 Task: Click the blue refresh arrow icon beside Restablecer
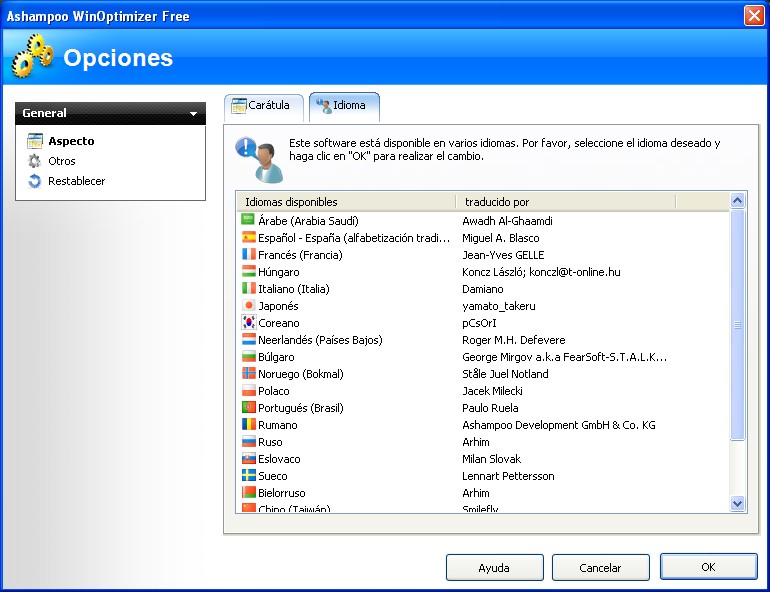pyautogui.click(x=34, y=181)
